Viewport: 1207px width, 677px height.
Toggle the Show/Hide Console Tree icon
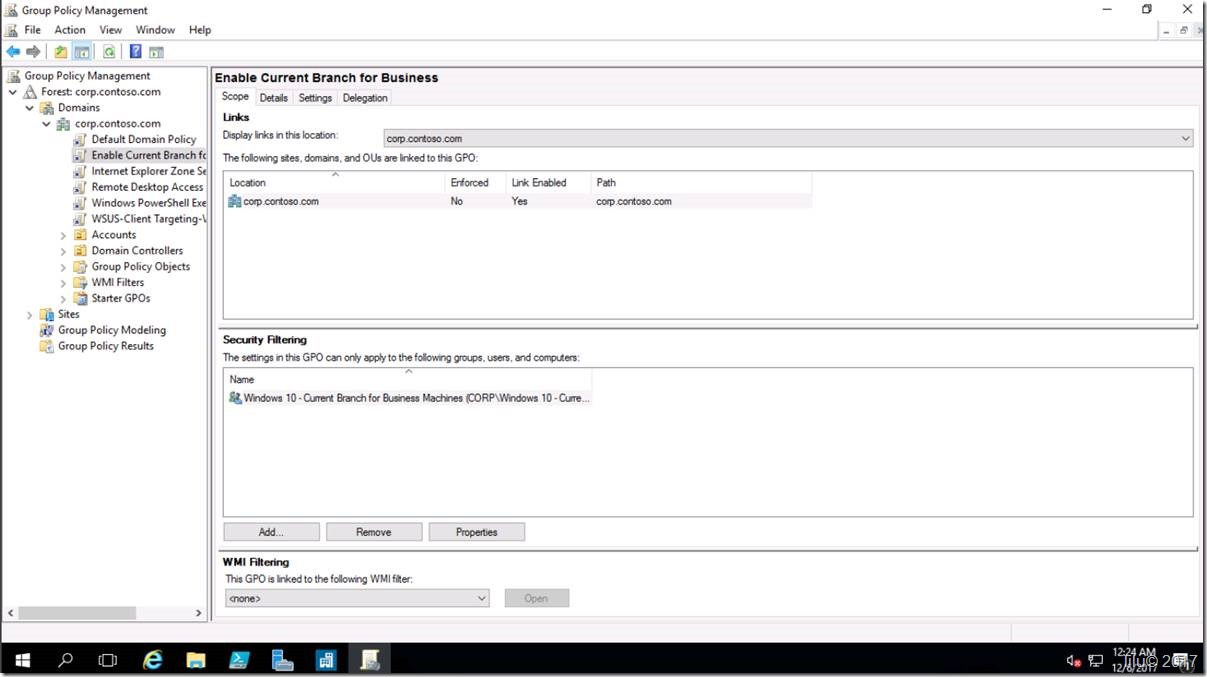(82, 52)
